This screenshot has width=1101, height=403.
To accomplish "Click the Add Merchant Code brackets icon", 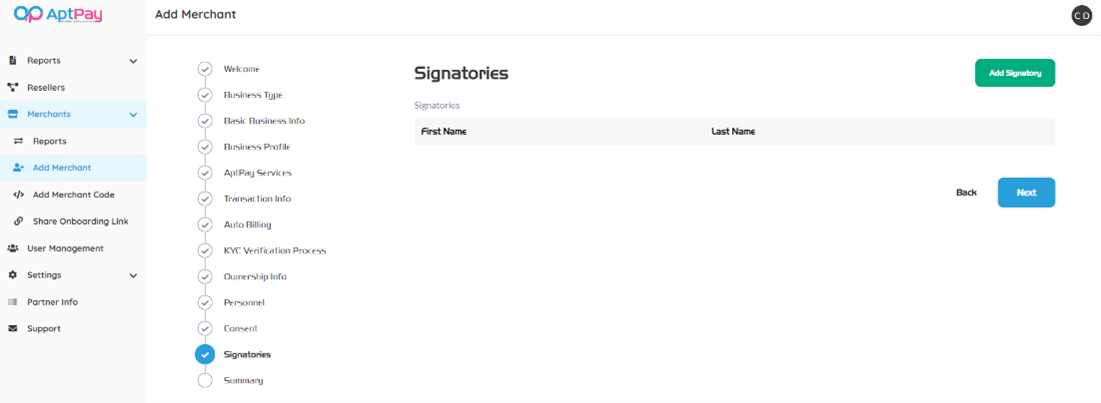I will click(18, 195).
